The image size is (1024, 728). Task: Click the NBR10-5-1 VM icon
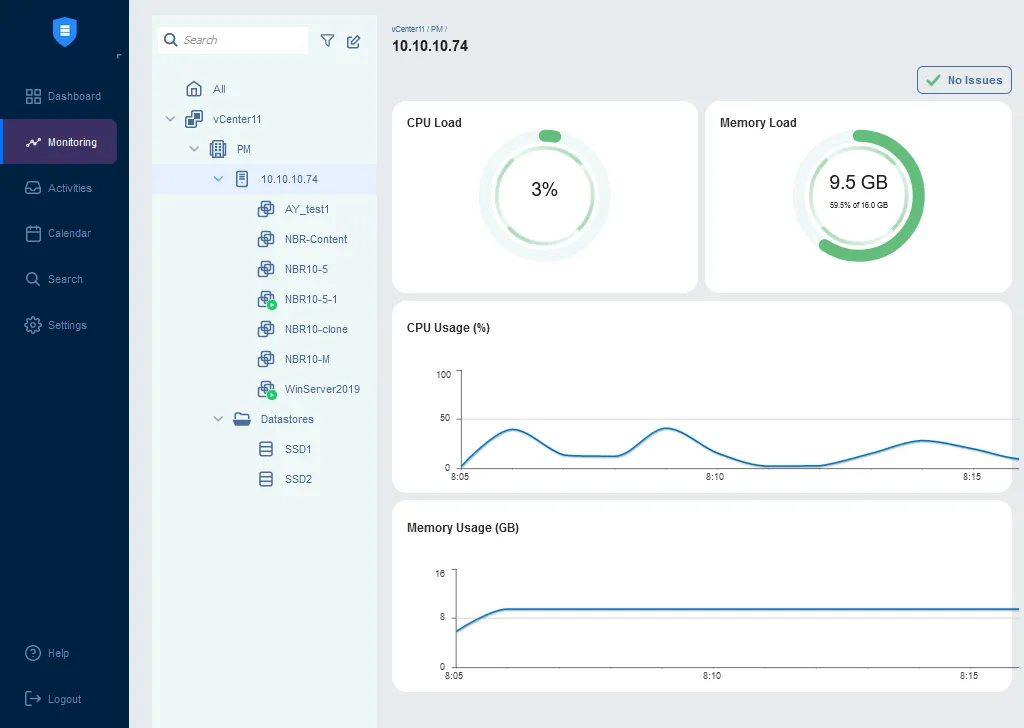(x=266, y=299)
